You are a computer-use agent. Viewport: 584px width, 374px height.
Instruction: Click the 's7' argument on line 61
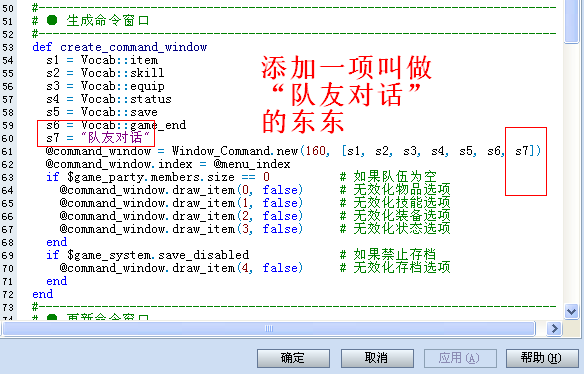pos(522,151)
